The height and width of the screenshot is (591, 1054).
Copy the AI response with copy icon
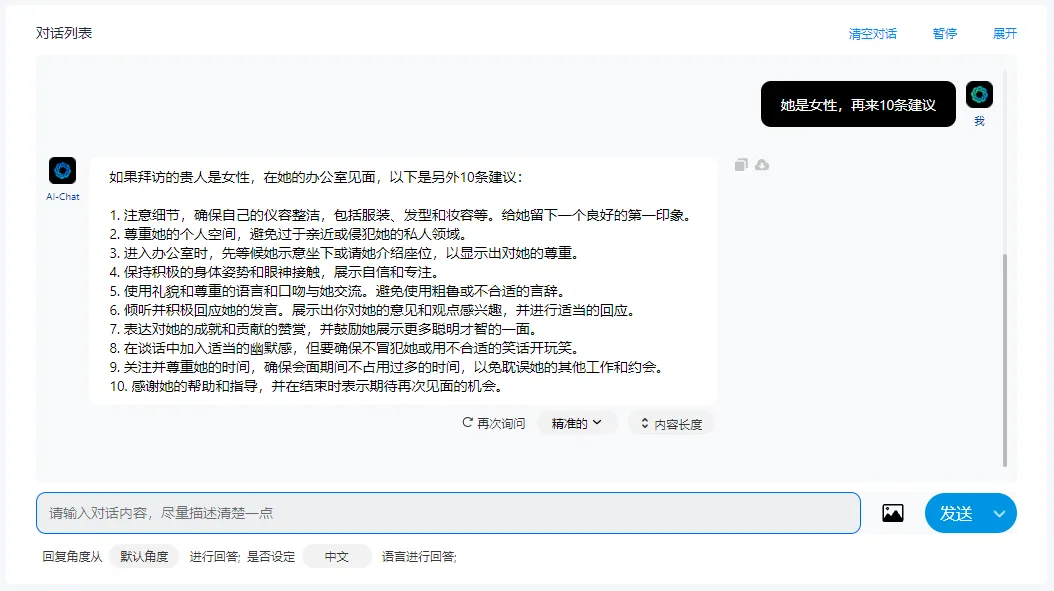point(741,165)
